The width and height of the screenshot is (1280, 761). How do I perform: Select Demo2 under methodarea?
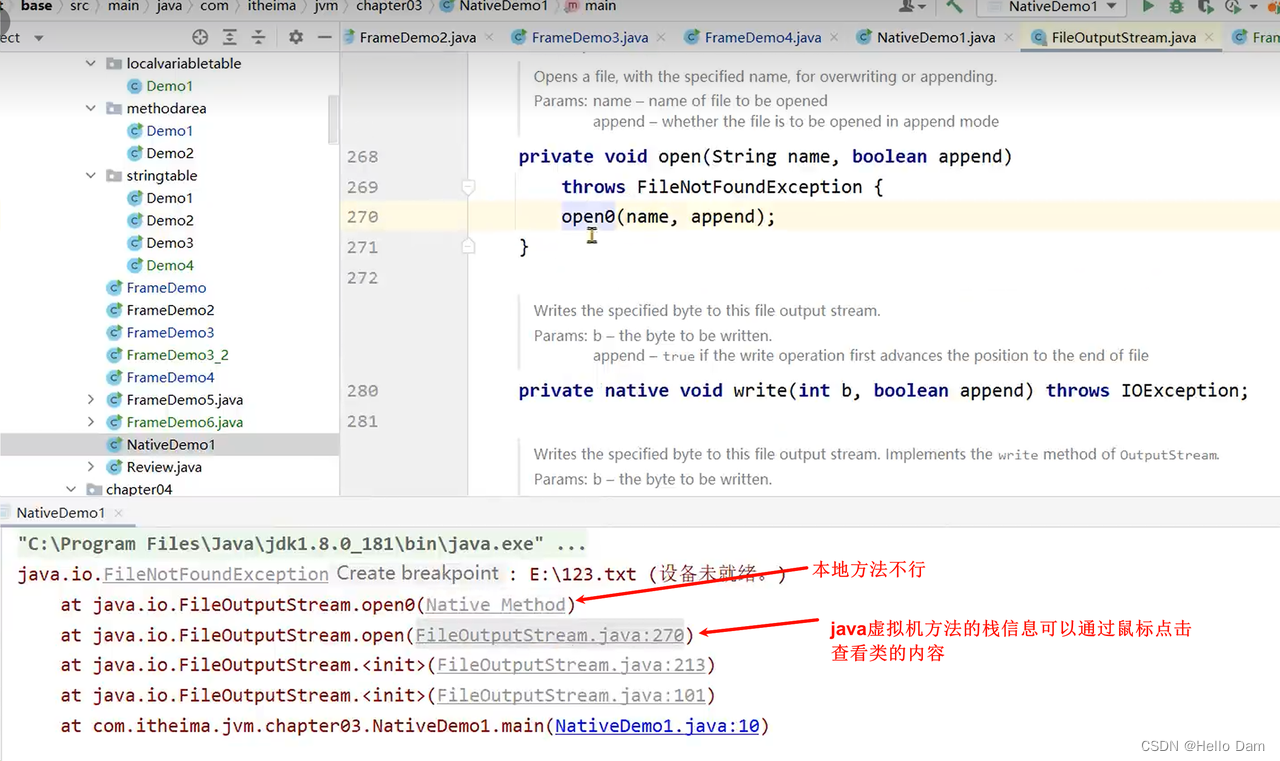(x=169, y=153)
